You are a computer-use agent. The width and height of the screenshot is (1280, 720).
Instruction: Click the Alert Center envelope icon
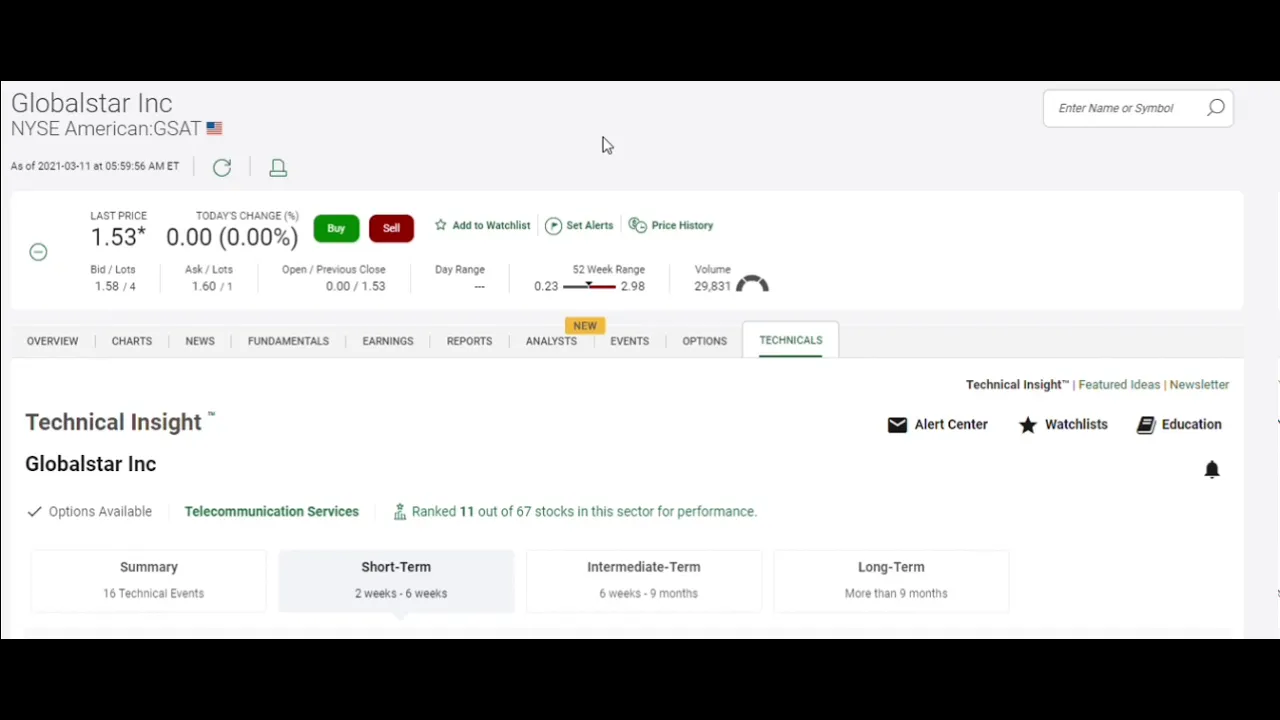coord(897,425)
